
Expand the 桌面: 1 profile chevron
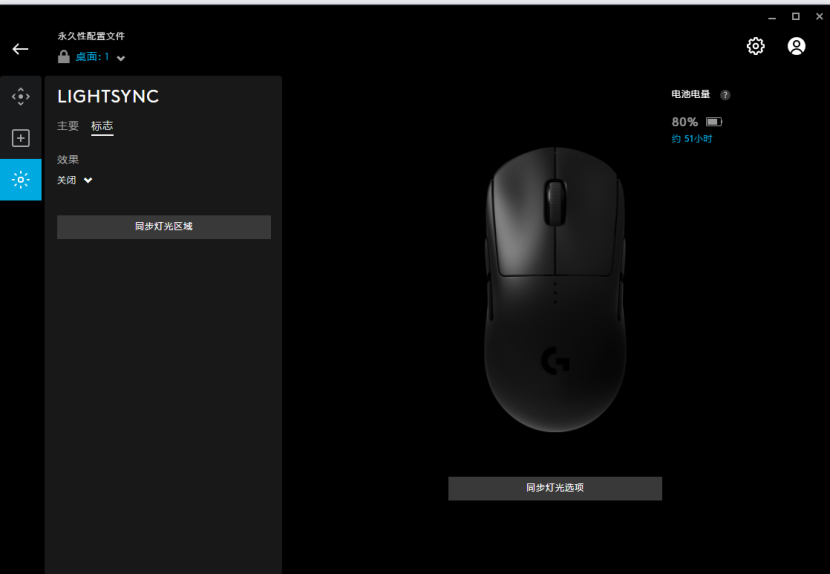[121, 58]
